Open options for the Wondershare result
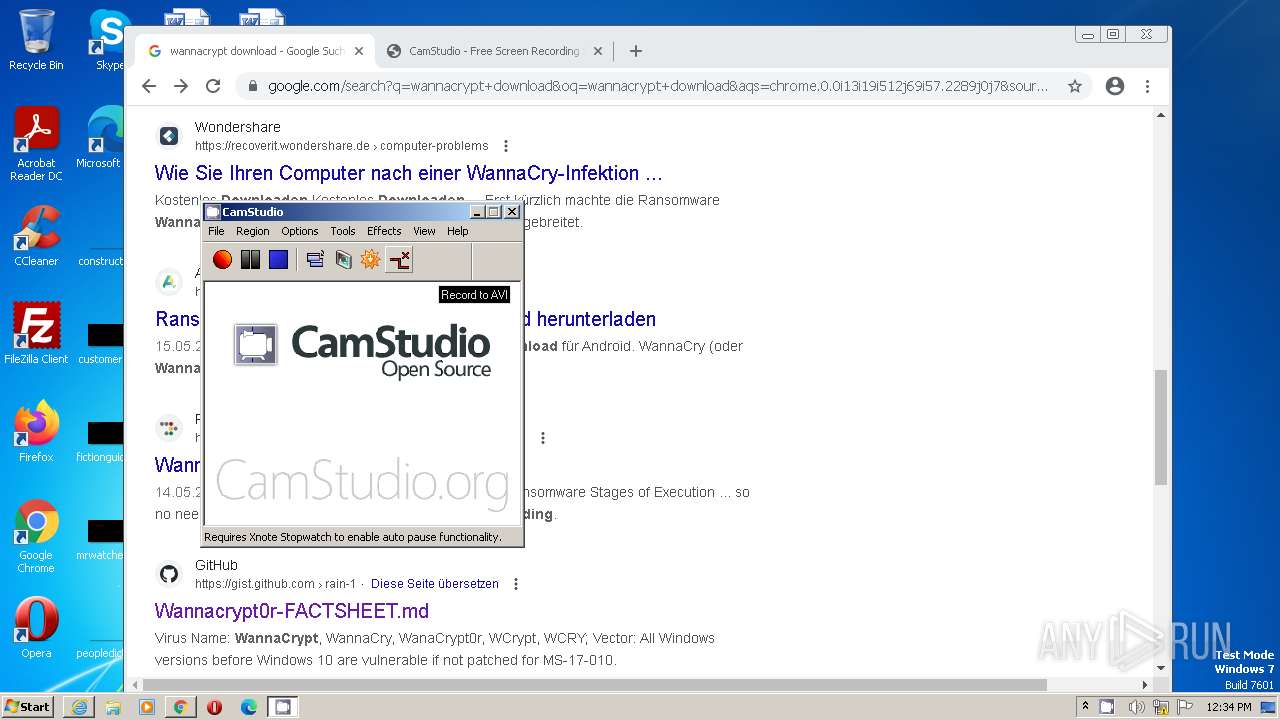1280x720 pixels. click(506, 146)
